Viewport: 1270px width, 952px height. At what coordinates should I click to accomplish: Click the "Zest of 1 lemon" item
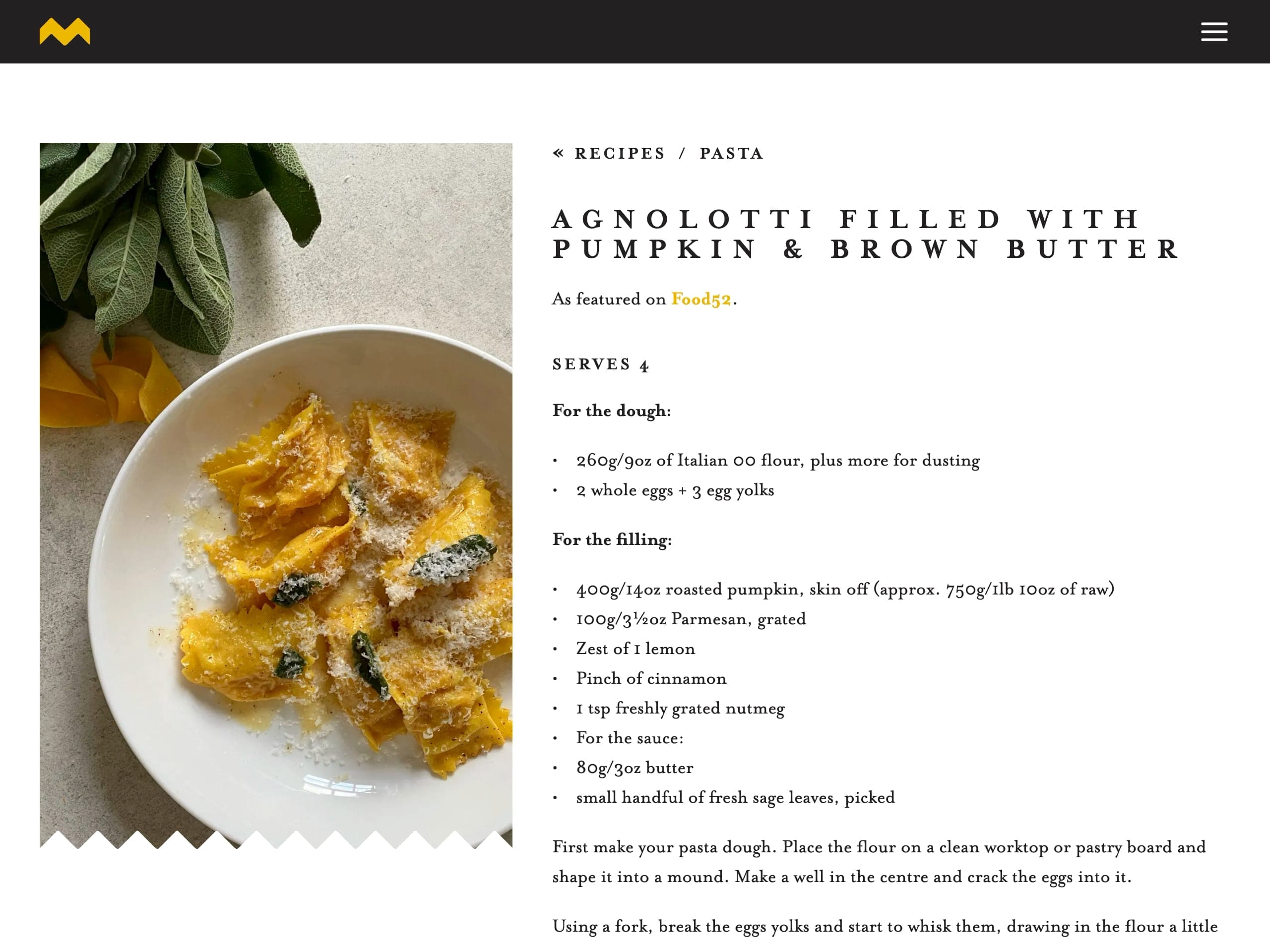point(635,649)
